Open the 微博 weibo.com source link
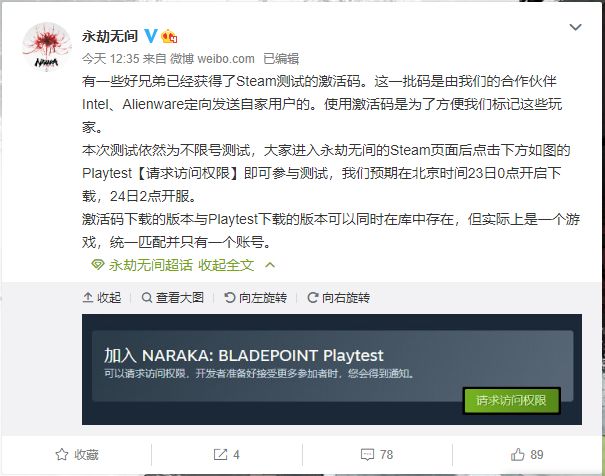 click(x=212, y=59)
